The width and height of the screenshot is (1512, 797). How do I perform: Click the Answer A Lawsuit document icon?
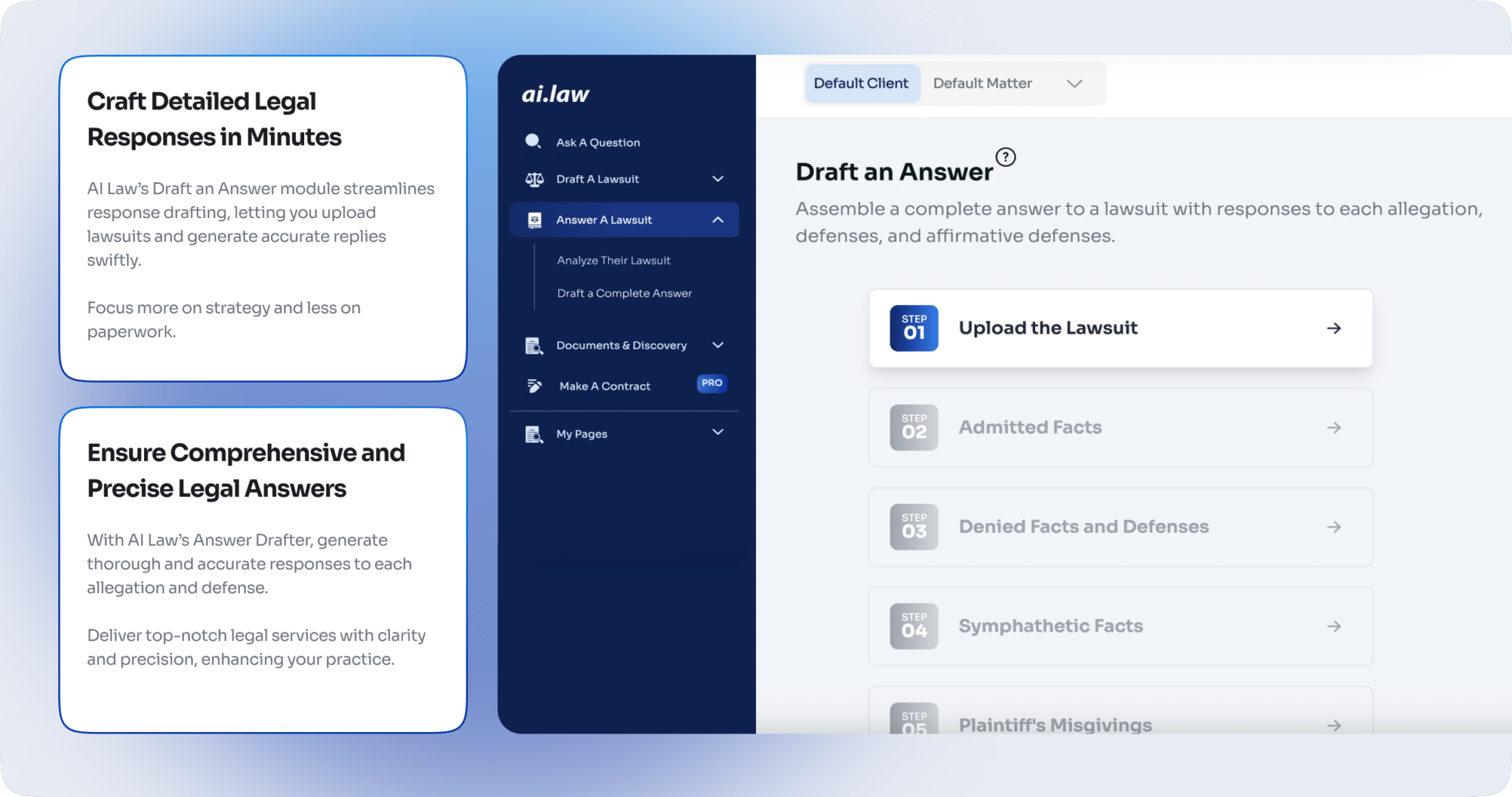(x=535, y=220)
